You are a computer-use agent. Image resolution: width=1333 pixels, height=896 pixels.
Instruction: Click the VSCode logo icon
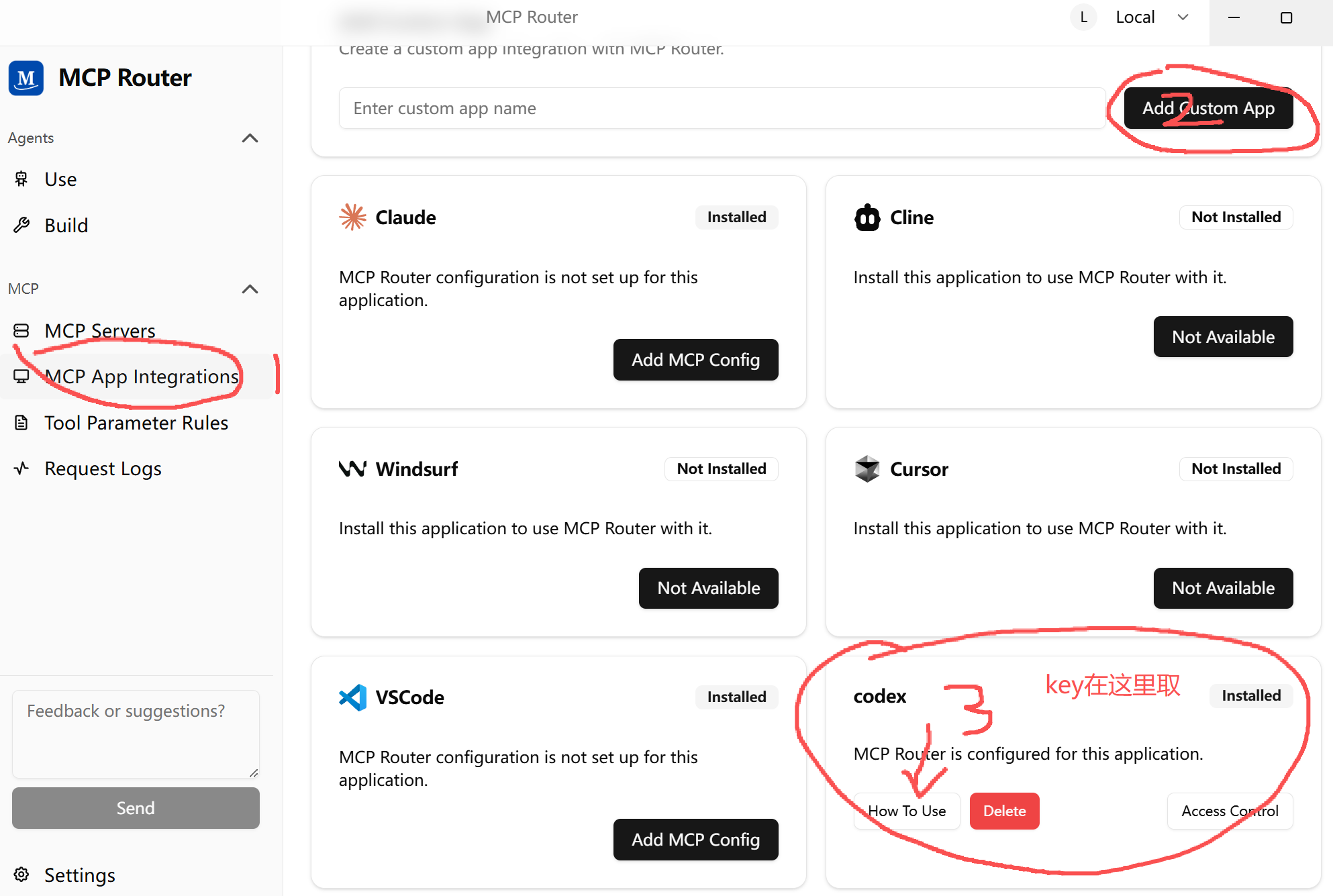click(352, 697)
